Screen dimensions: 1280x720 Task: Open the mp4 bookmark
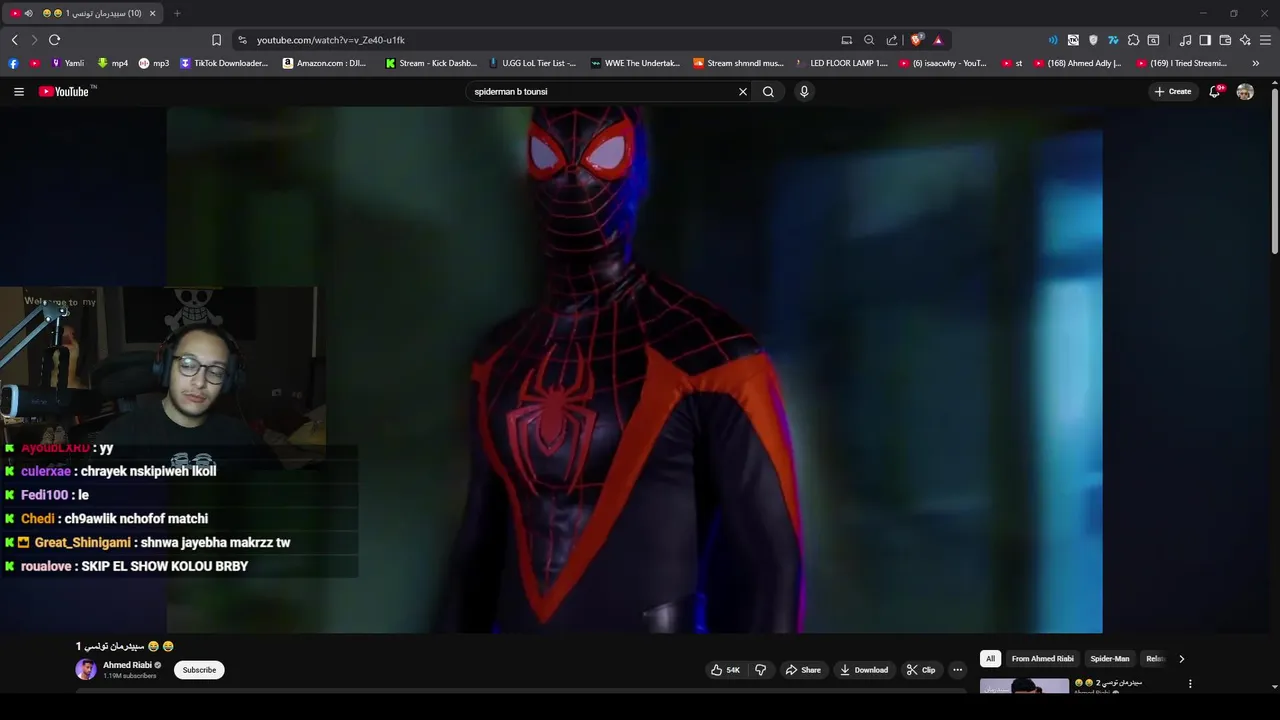[113, 63]
